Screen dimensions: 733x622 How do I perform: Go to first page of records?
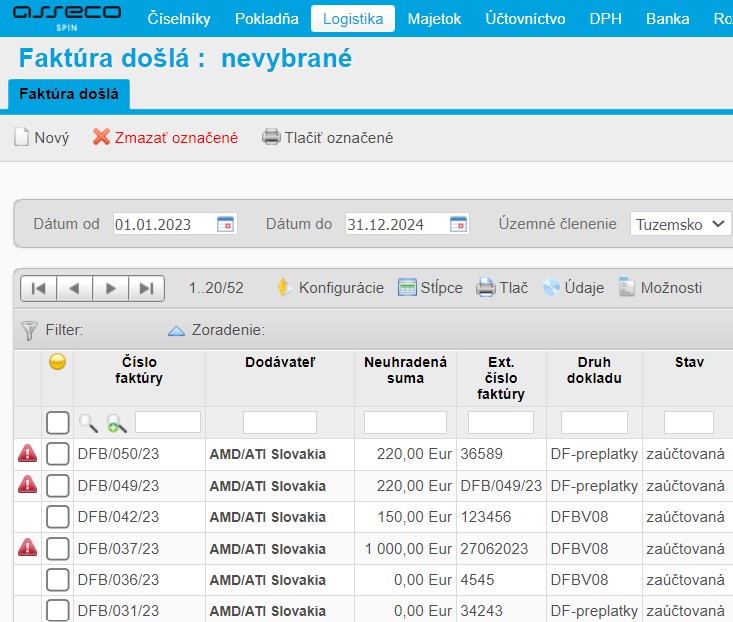click(38, 288)
